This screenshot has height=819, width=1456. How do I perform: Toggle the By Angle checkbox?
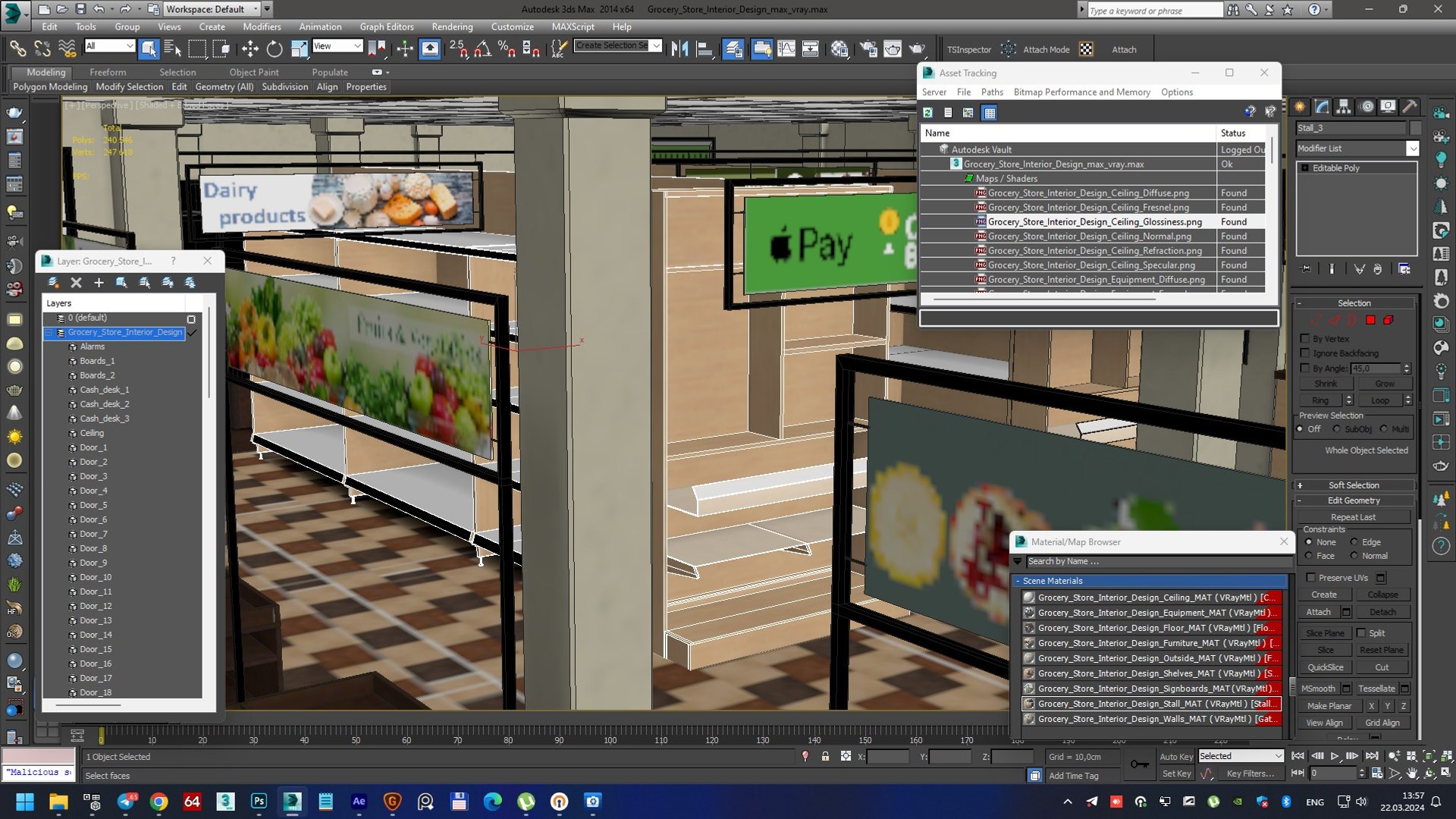[x=1305, y=369]
